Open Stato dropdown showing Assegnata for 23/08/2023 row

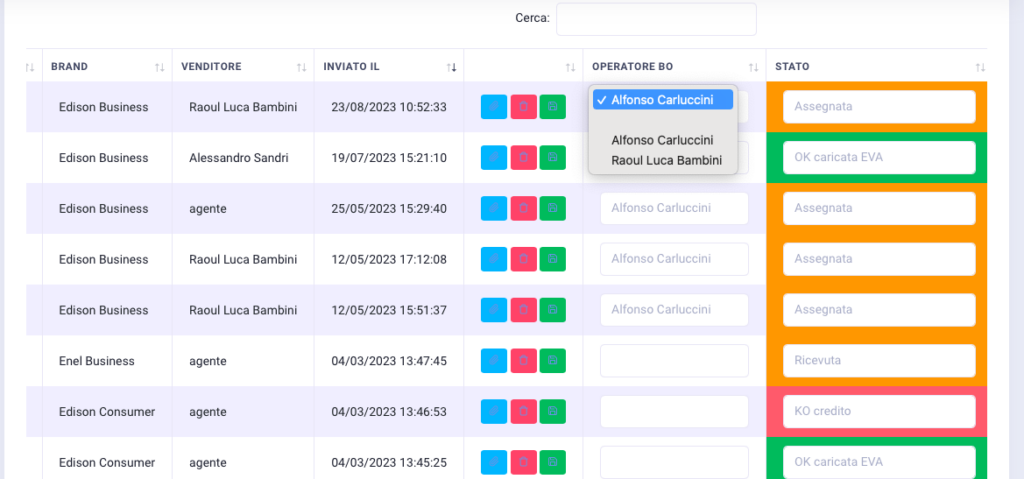[879, 107]
